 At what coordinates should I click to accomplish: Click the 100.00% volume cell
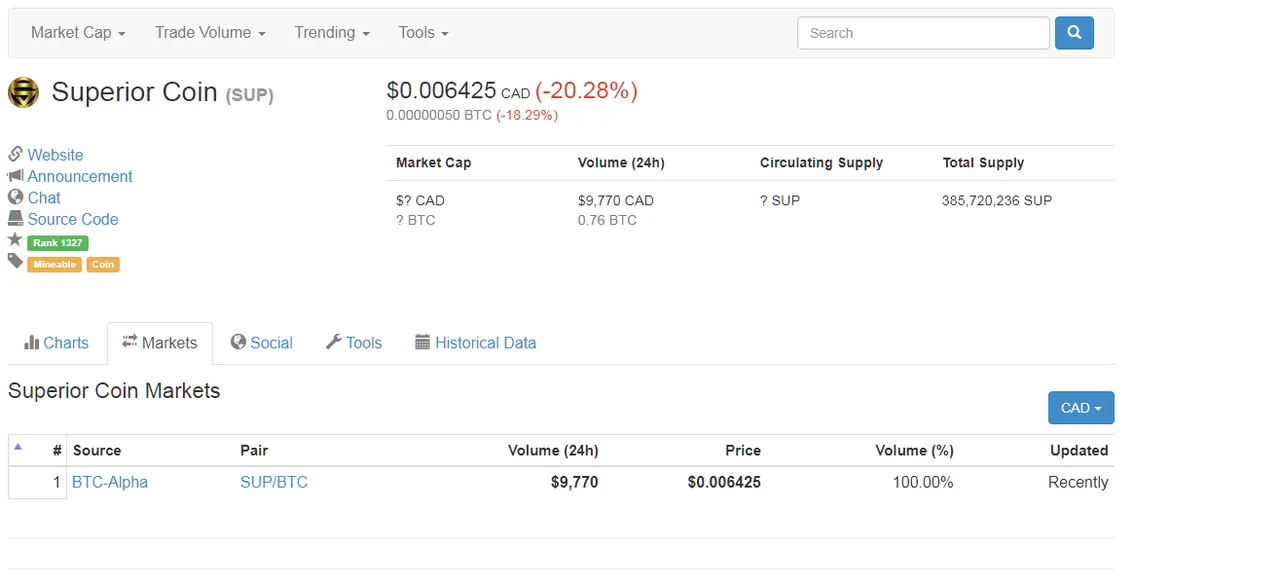[923, 482]
